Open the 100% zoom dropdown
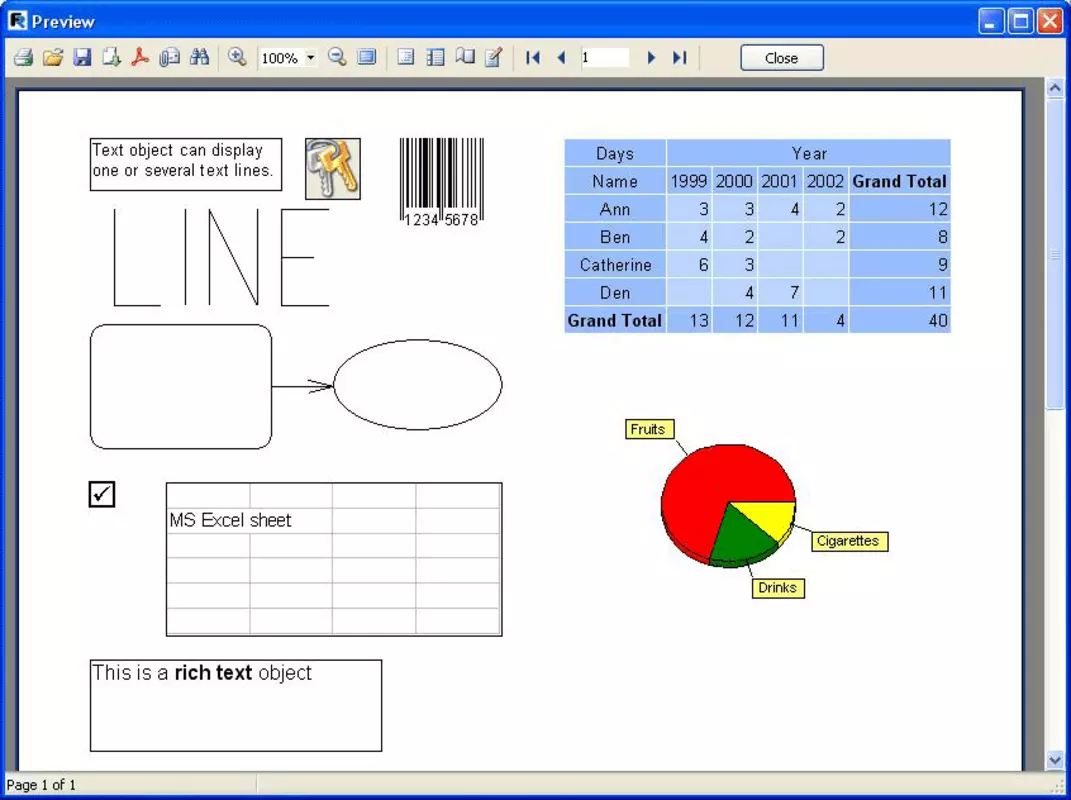 [x=311, y=57]
